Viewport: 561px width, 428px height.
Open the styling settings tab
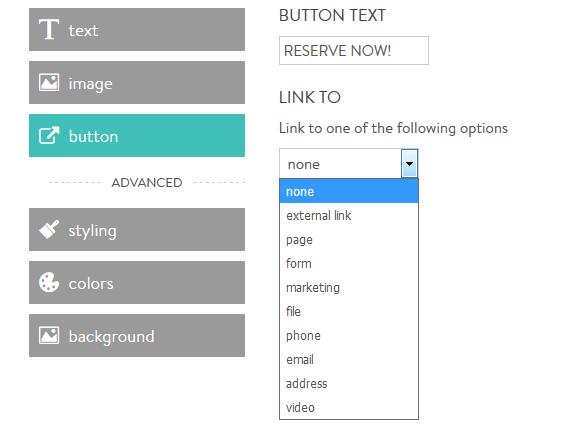[137, 229]
